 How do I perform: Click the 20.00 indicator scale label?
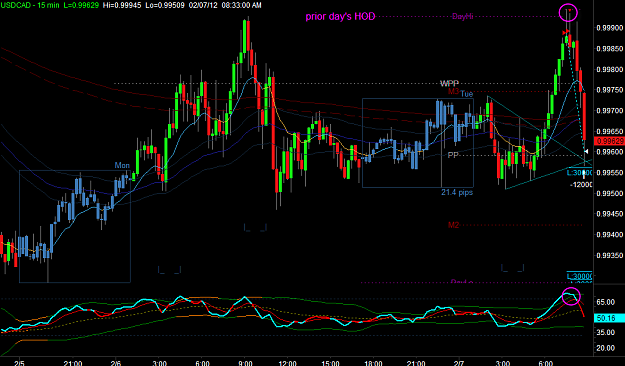coord(605,348)
